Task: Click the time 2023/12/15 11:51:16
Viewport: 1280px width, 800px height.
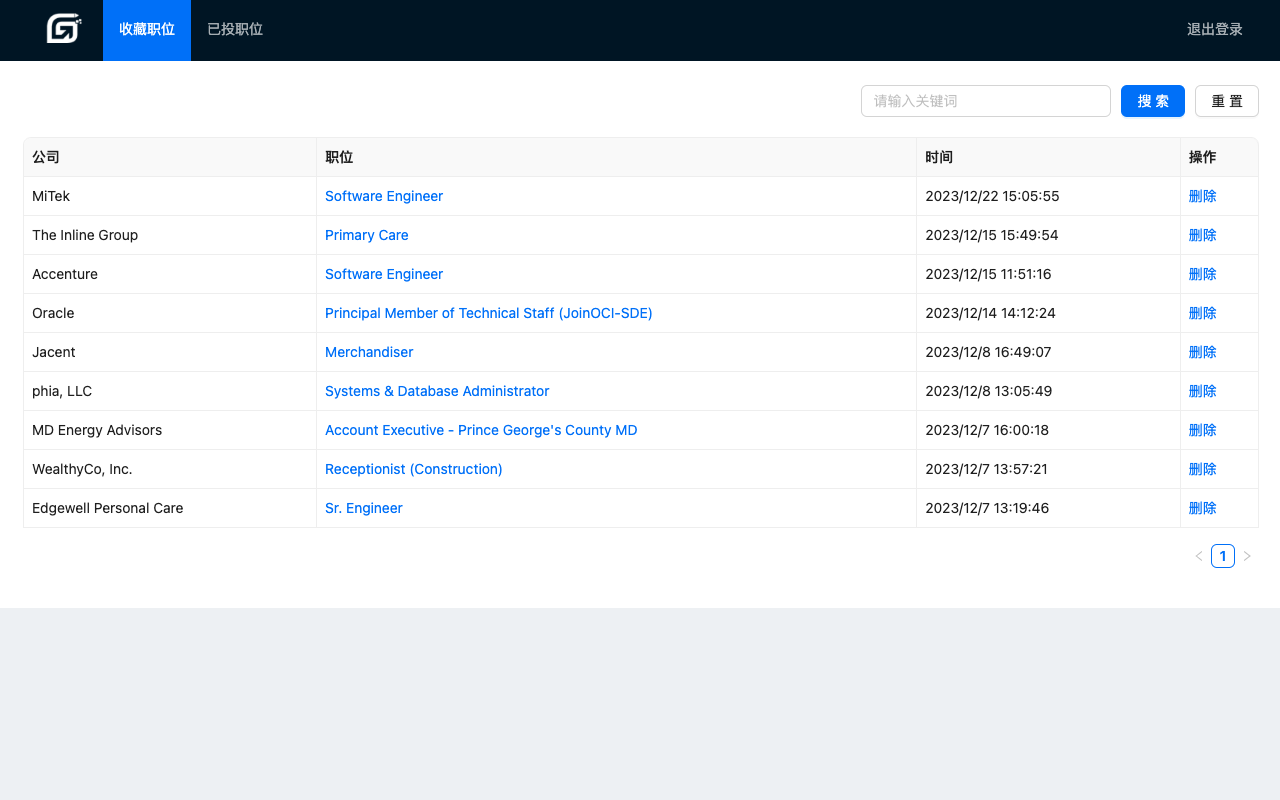Action: tap(988, 274)
